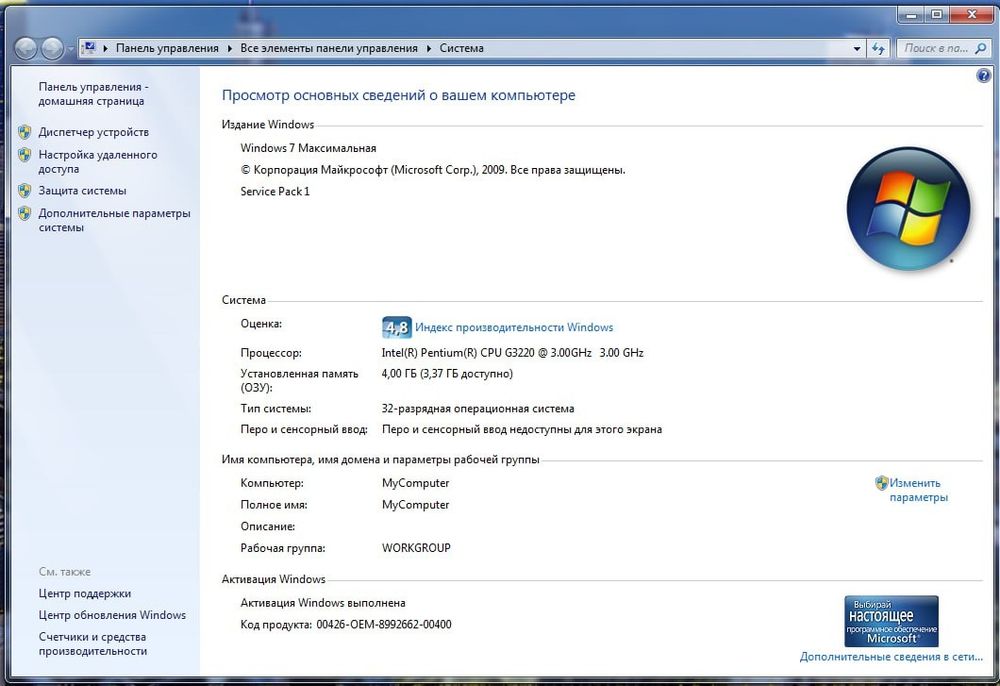This screenshot has height=686, width=1000.
Task: Minimize the System window
Action: coord(911,14)
